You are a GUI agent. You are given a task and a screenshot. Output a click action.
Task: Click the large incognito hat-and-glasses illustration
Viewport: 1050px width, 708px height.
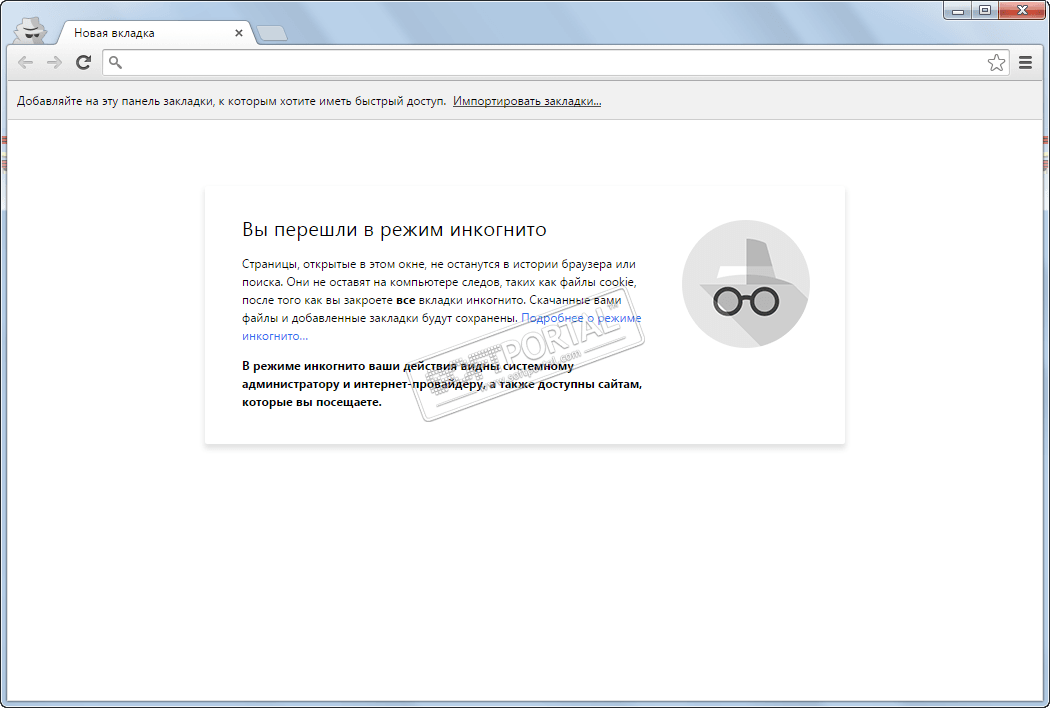(745, 284)
